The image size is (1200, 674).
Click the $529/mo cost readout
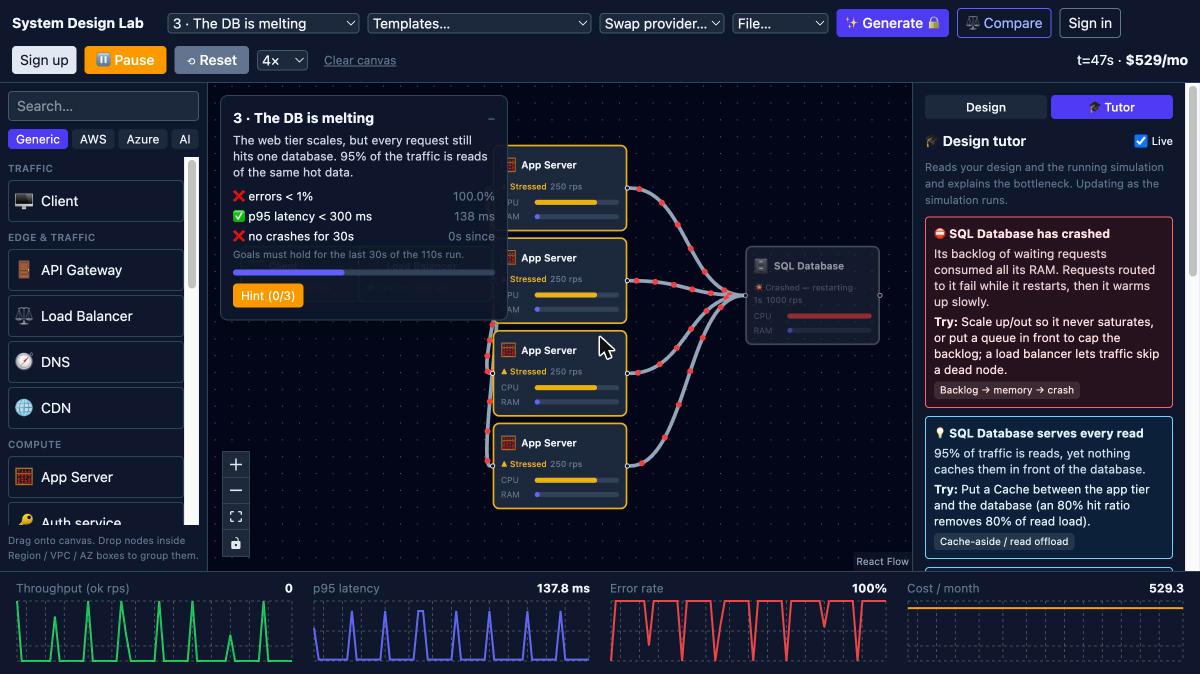click(1156, 60)
